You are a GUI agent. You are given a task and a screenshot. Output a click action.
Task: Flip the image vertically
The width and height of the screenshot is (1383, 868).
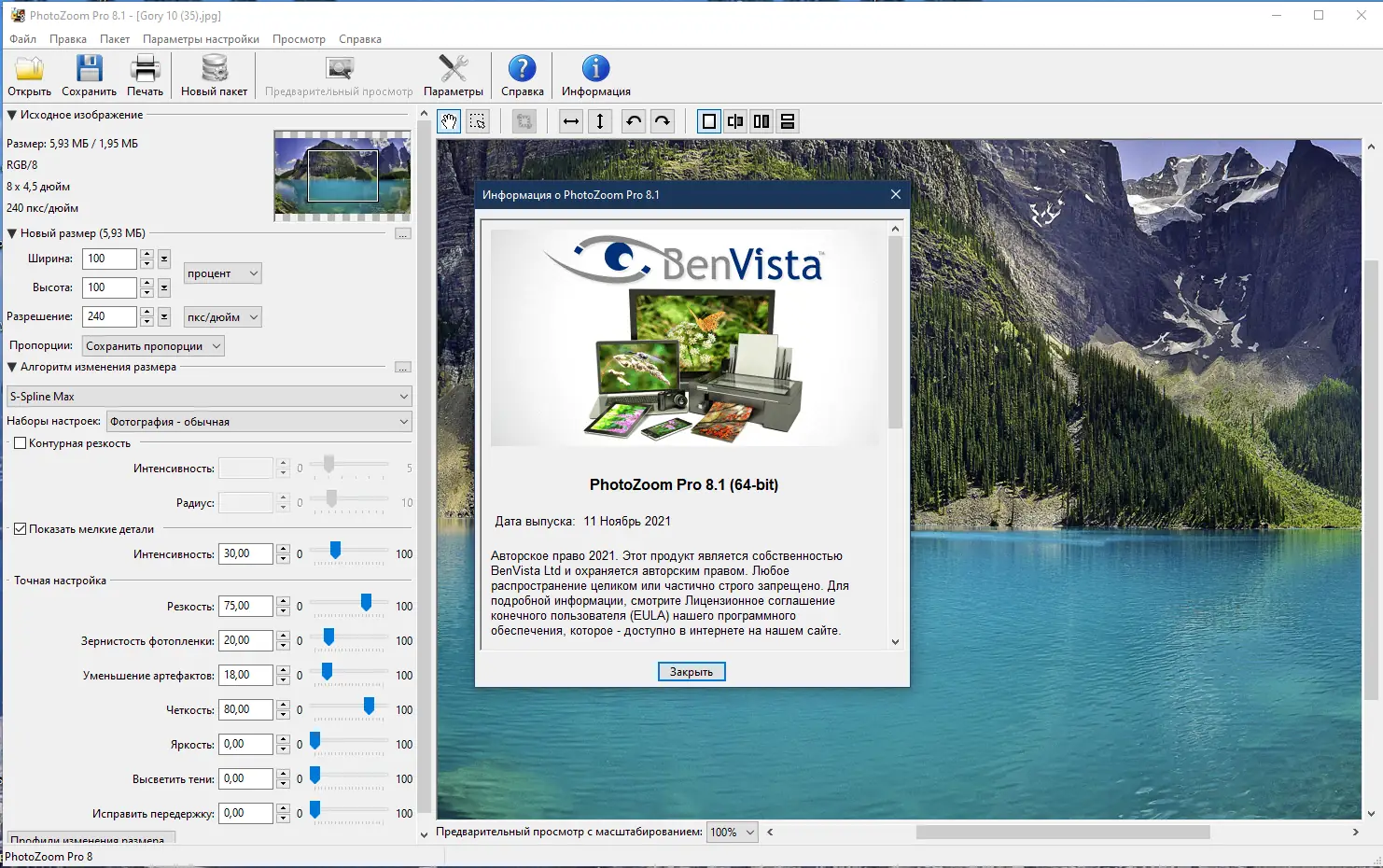point(600,120)
